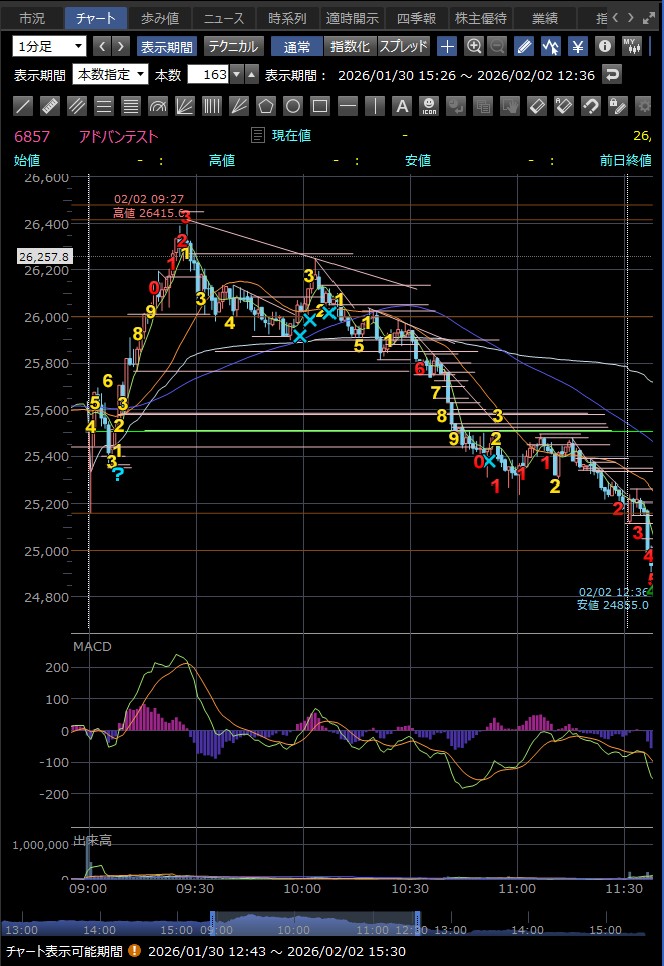Click the 表示期間 button
664x966 pixels.
coord(167,46)
